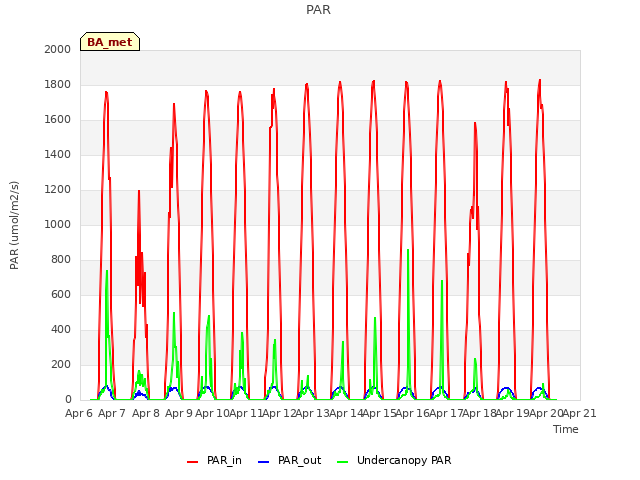Viewport: 640px width, 480px height.
Task: Click the y-axis tick value 1000
Action: (x=58, y=224)
